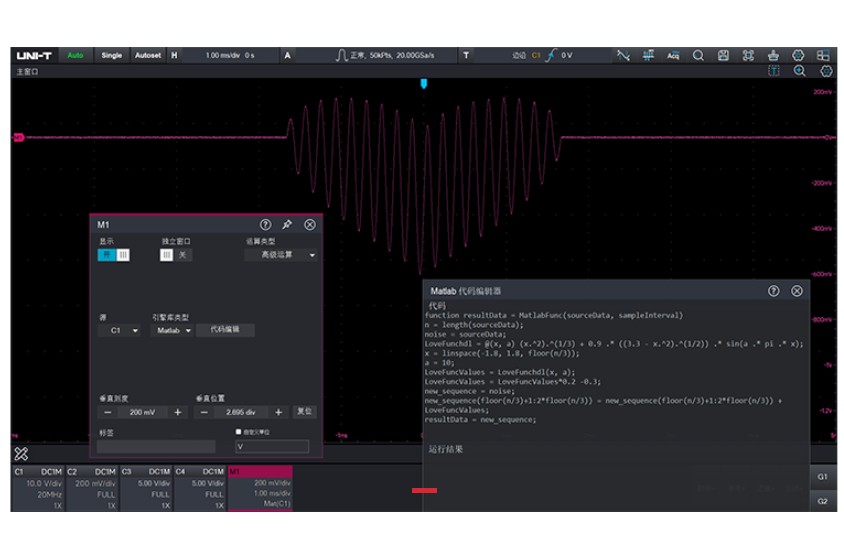Select the C2 channel tab
The image size is (844, 541).
point(92,487)
